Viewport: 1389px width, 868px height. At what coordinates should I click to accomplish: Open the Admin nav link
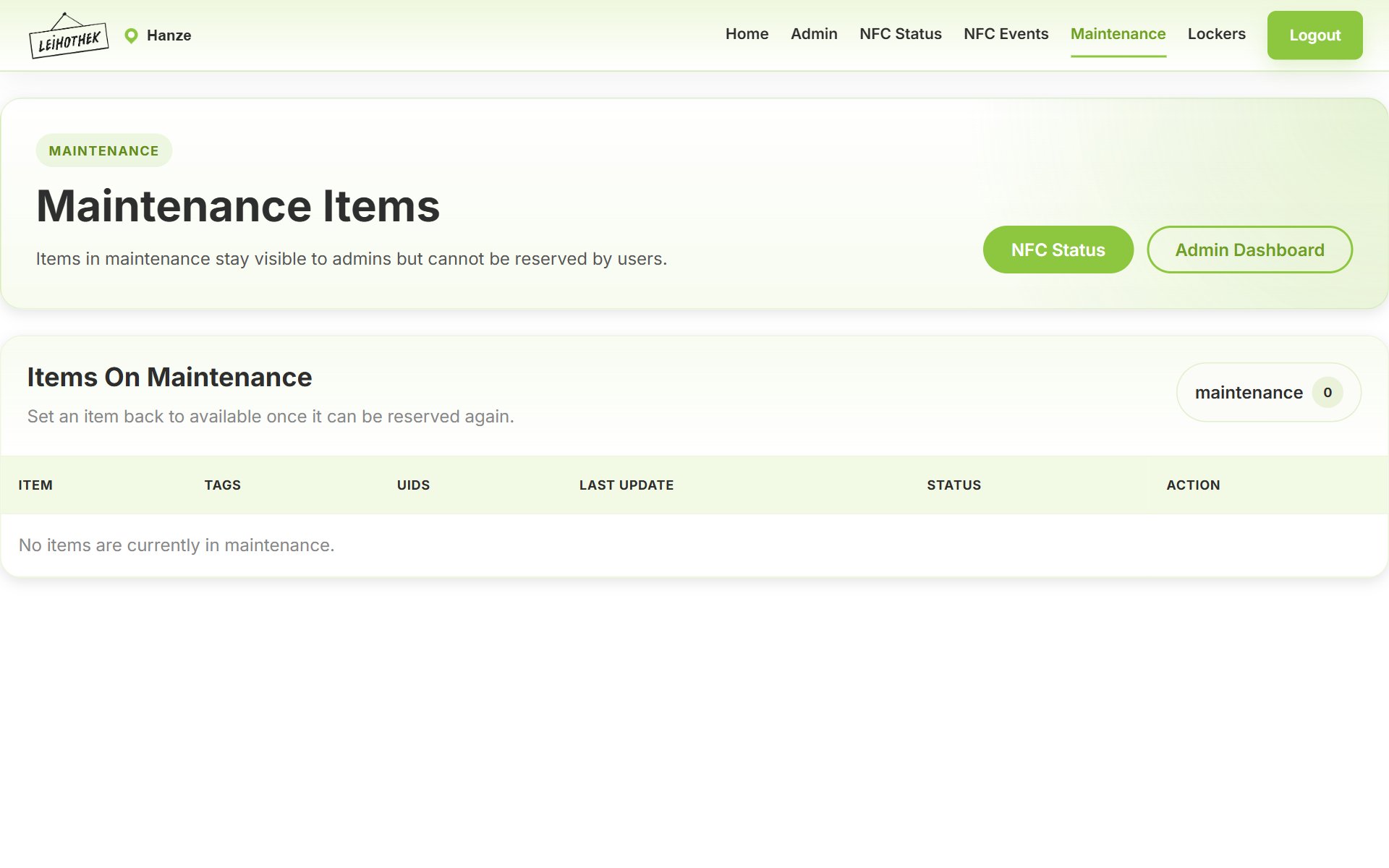pyautogui.click(x=814, y=34)
